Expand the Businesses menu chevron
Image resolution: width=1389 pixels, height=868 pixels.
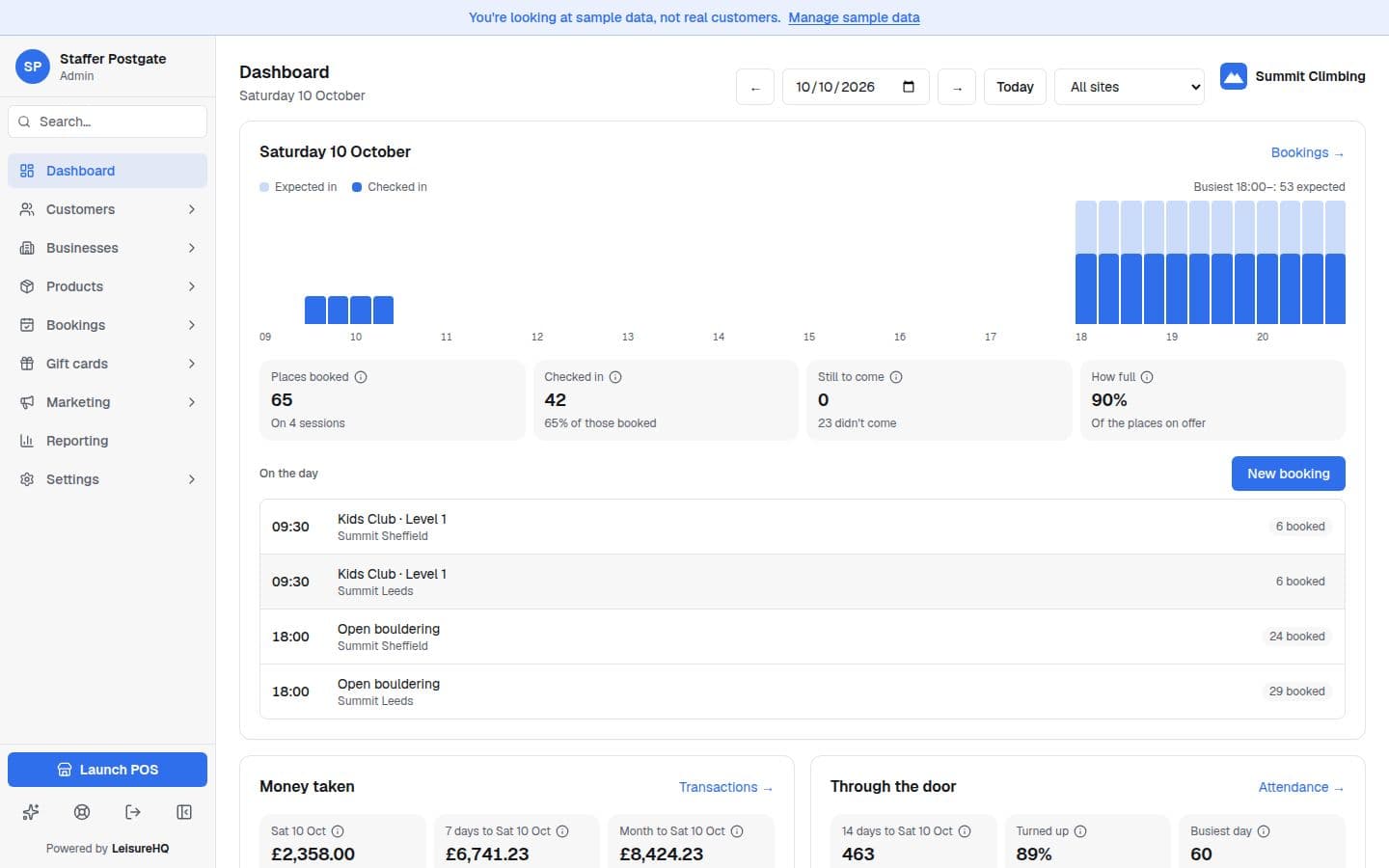[192, 248]
